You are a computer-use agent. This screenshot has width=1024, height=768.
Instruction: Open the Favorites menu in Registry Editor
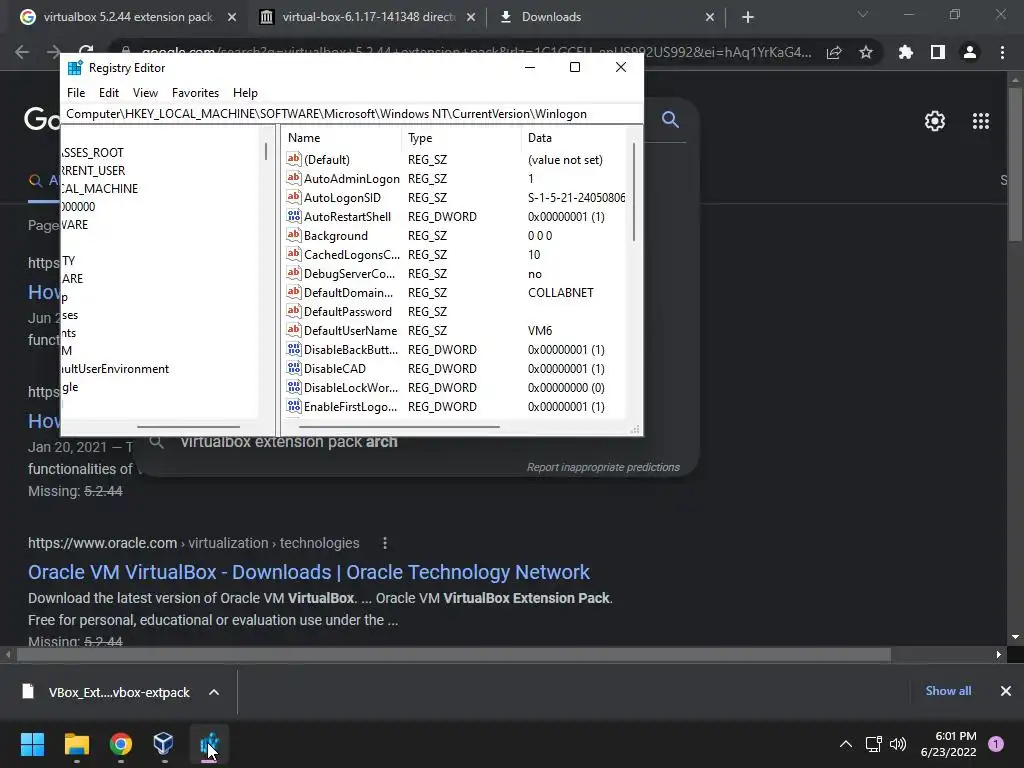[x=195, y=93]
